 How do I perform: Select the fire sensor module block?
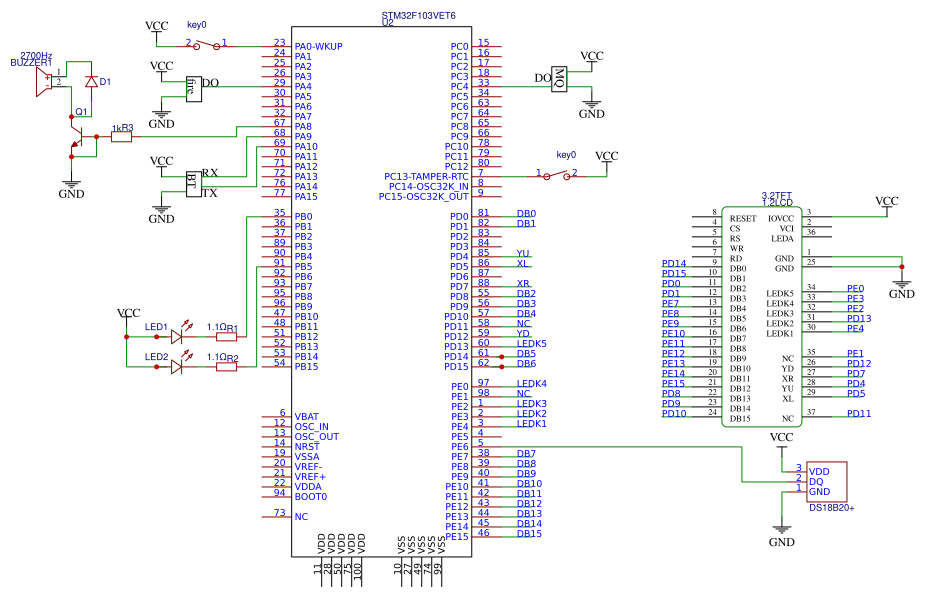(193, 89)
